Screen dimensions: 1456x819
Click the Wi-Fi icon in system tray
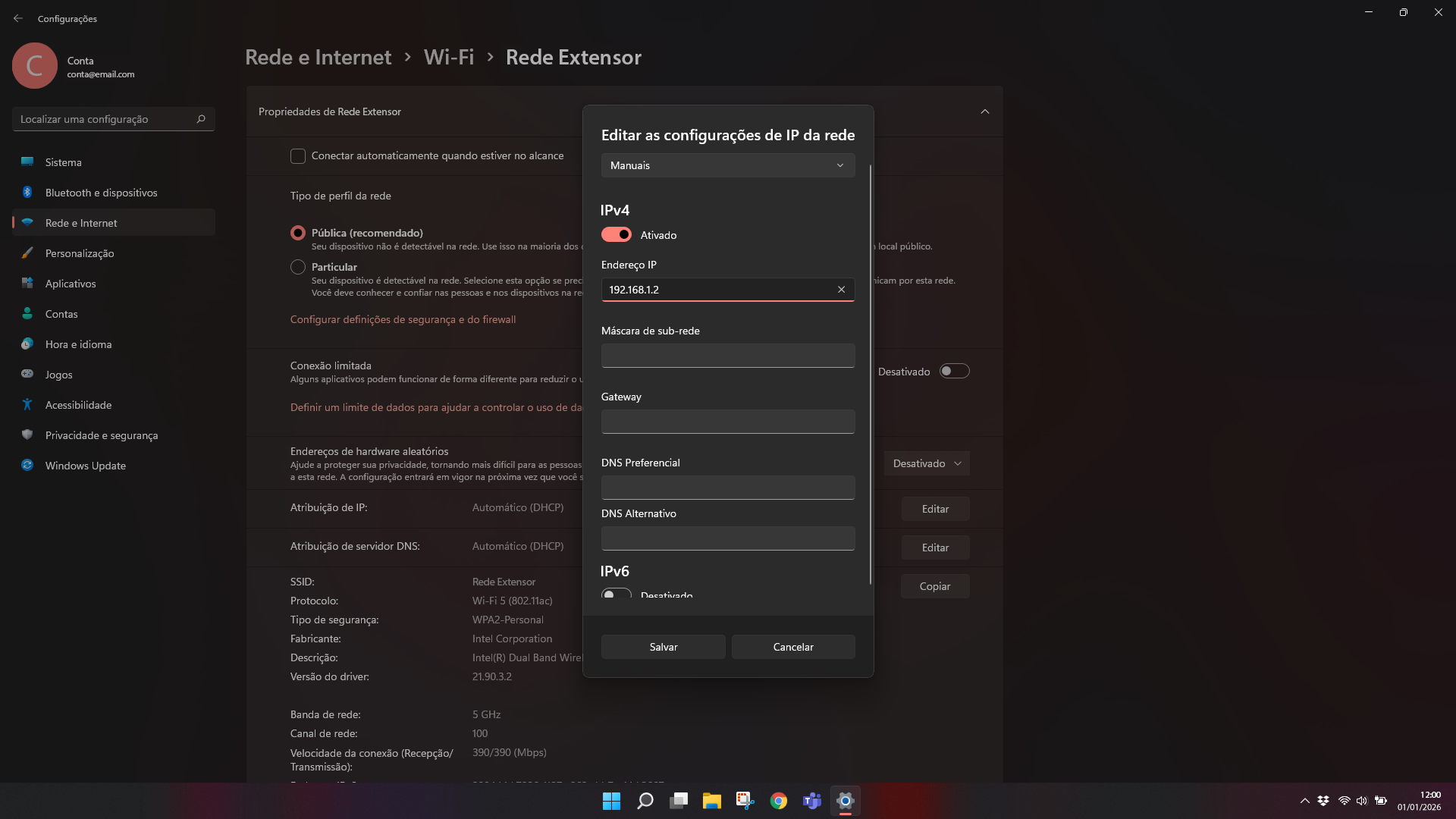click(1344, 801)
